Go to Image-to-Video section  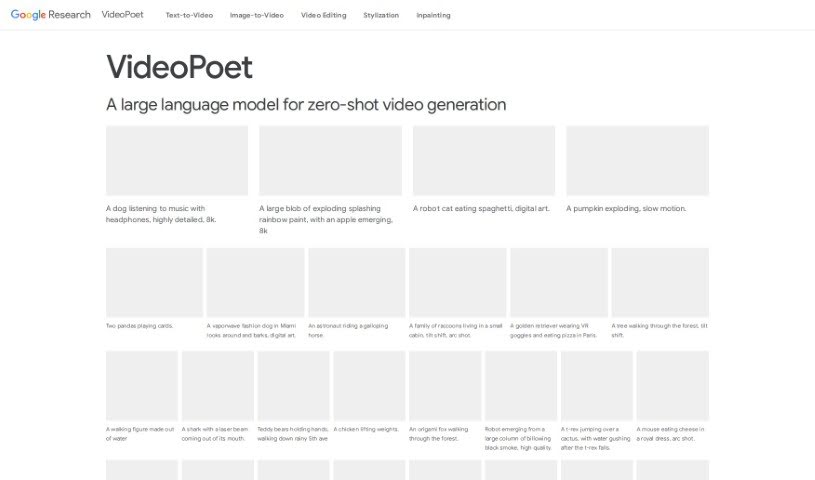257,15
